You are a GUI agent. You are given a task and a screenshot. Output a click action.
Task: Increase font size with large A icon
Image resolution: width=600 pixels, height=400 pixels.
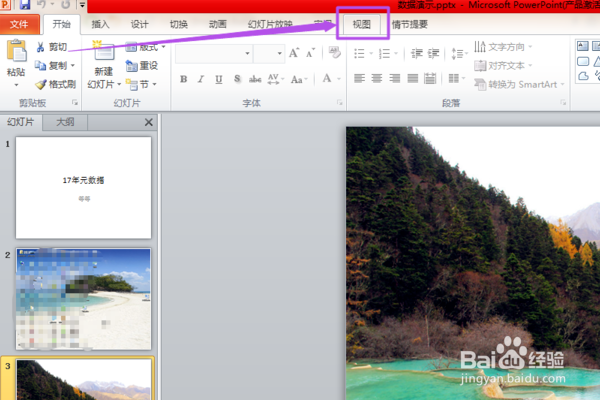(294, 53)
